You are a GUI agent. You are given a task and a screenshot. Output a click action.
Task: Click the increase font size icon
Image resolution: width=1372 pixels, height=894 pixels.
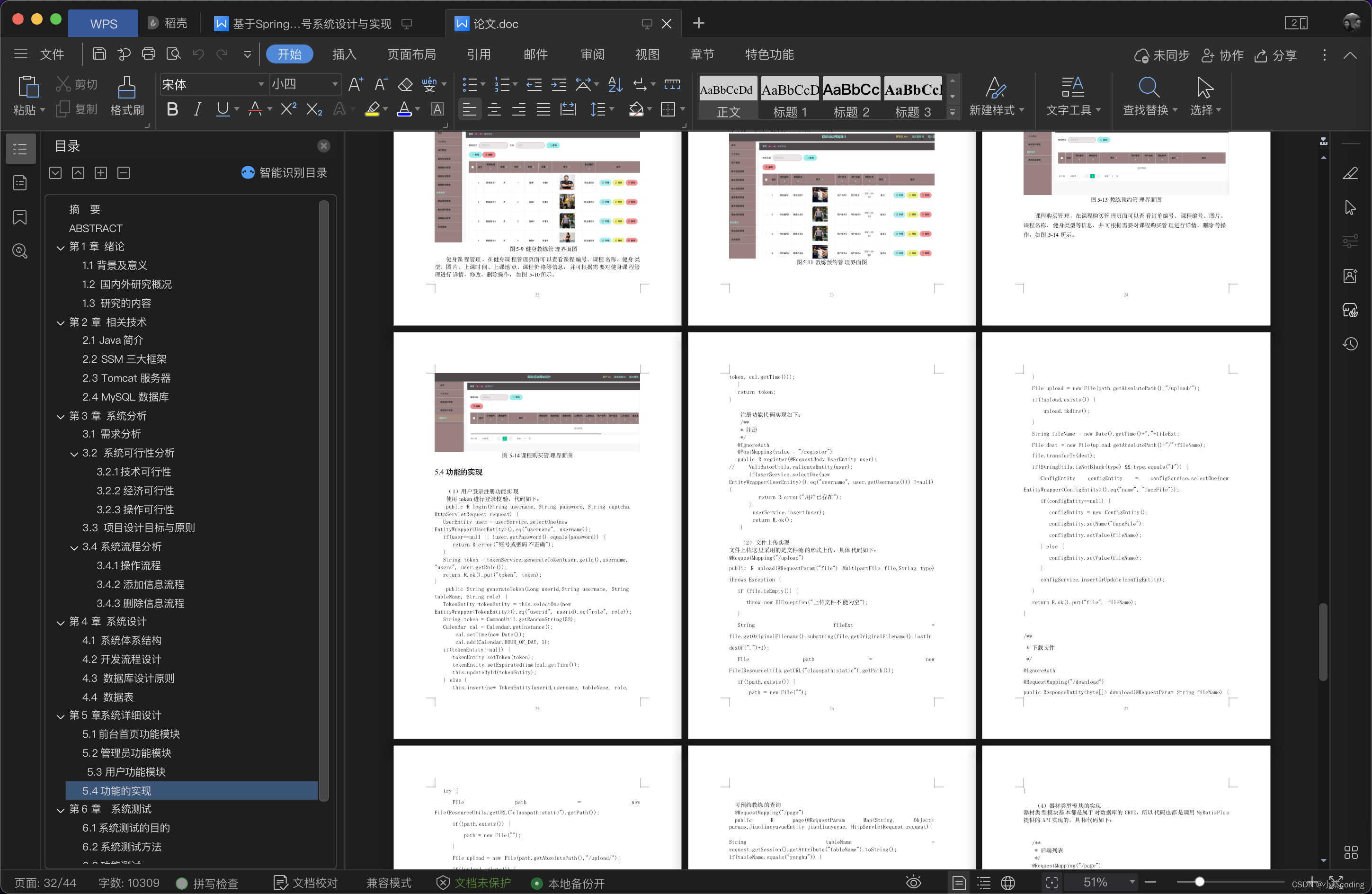[356, 84]
